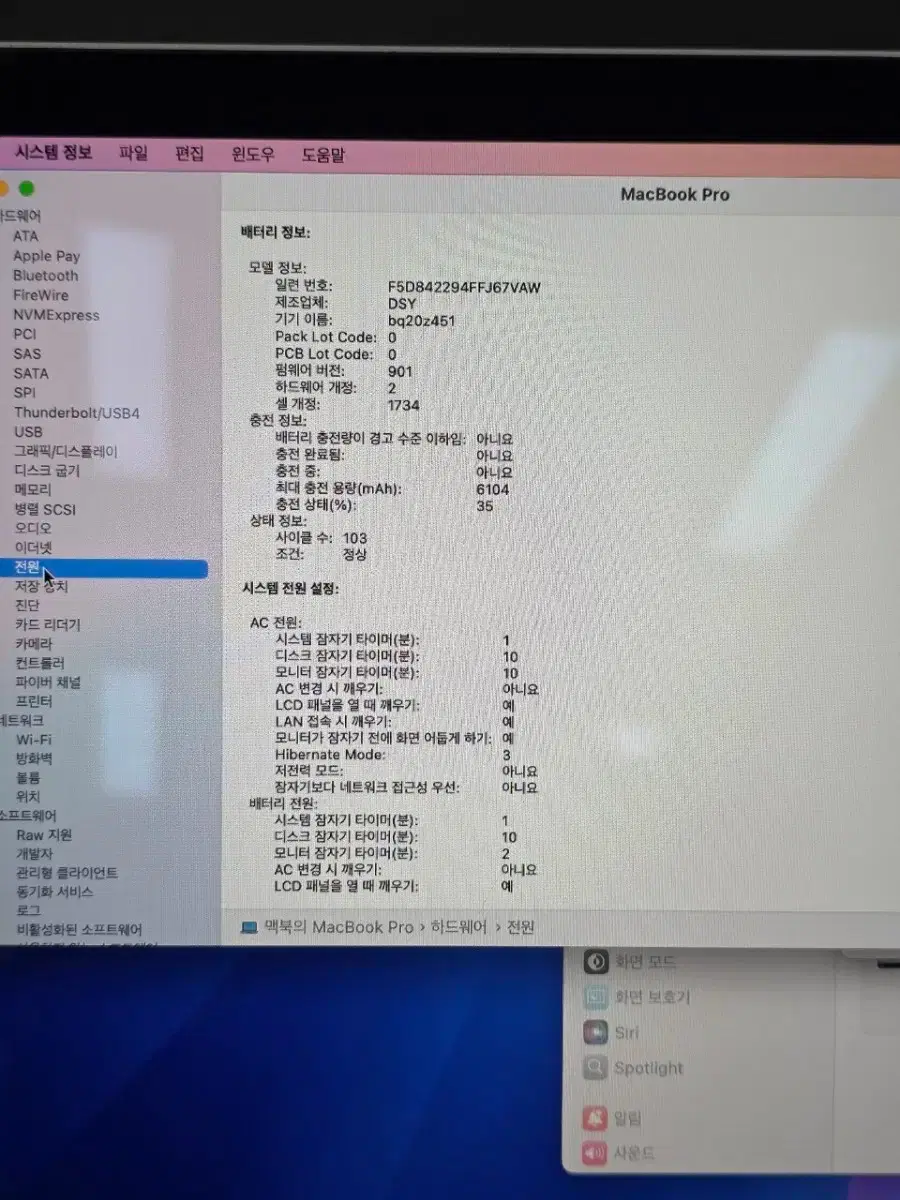
Task: Select Bluetooth in the hardware list
Action: click(x=45, y=275)
